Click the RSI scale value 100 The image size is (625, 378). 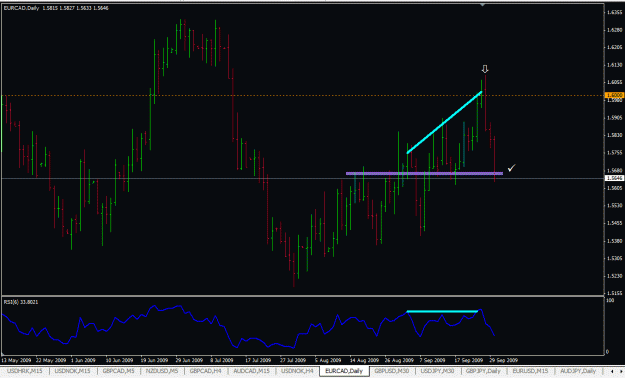tap(610, 300)
